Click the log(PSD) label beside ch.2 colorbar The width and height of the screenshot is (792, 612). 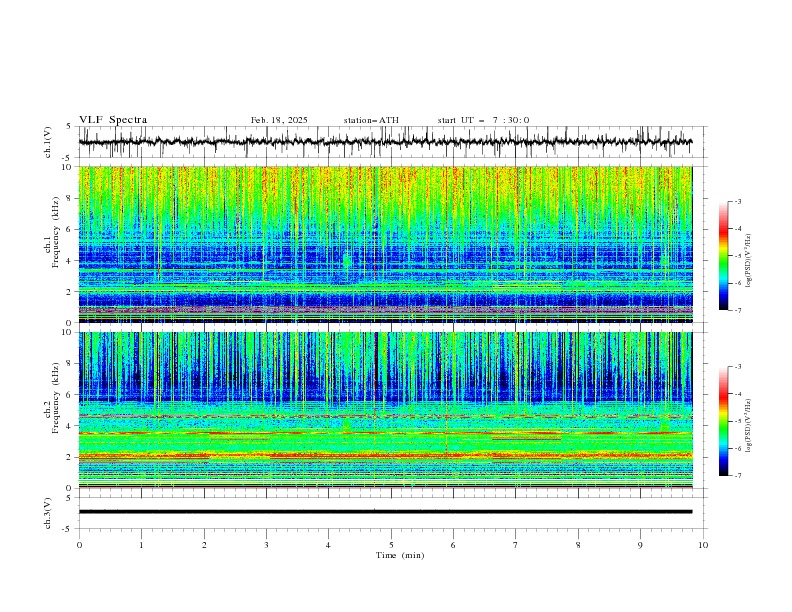pyautogui.click(x=749, y=426)
